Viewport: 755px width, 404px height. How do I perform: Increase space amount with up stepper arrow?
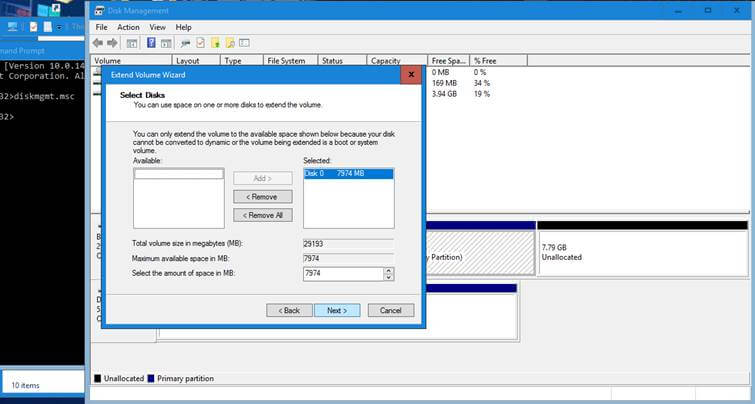click(388, 270)
